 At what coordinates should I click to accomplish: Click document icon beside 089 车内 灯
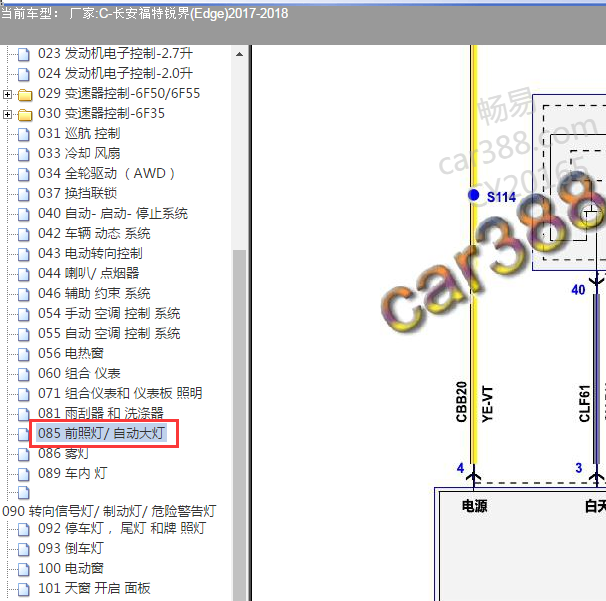24,474
